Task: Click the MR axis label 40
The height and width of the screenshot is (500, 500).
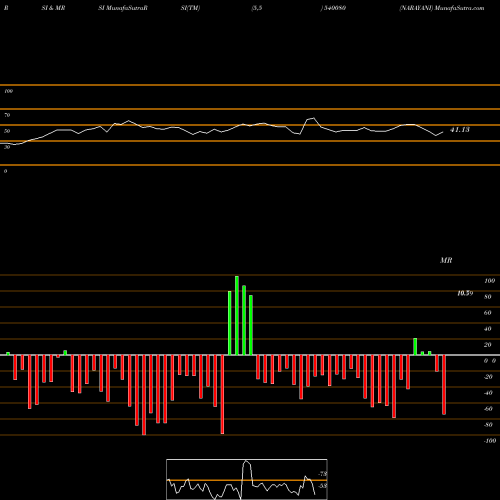Action: coord(488,329)
